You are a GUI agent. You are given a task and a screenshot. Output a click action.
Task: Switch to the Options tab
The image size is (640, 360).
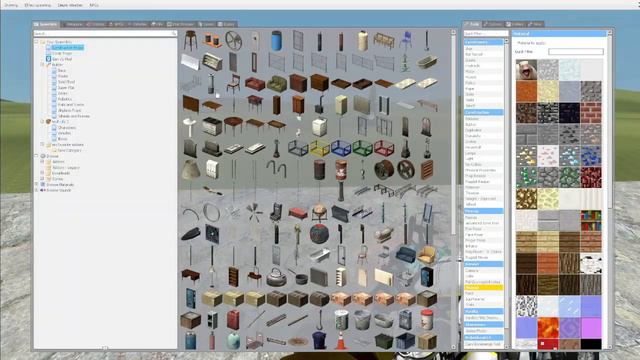click(493, 24)
